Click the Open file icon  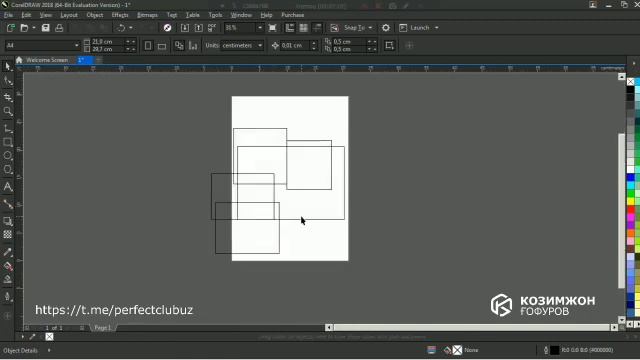24,28
